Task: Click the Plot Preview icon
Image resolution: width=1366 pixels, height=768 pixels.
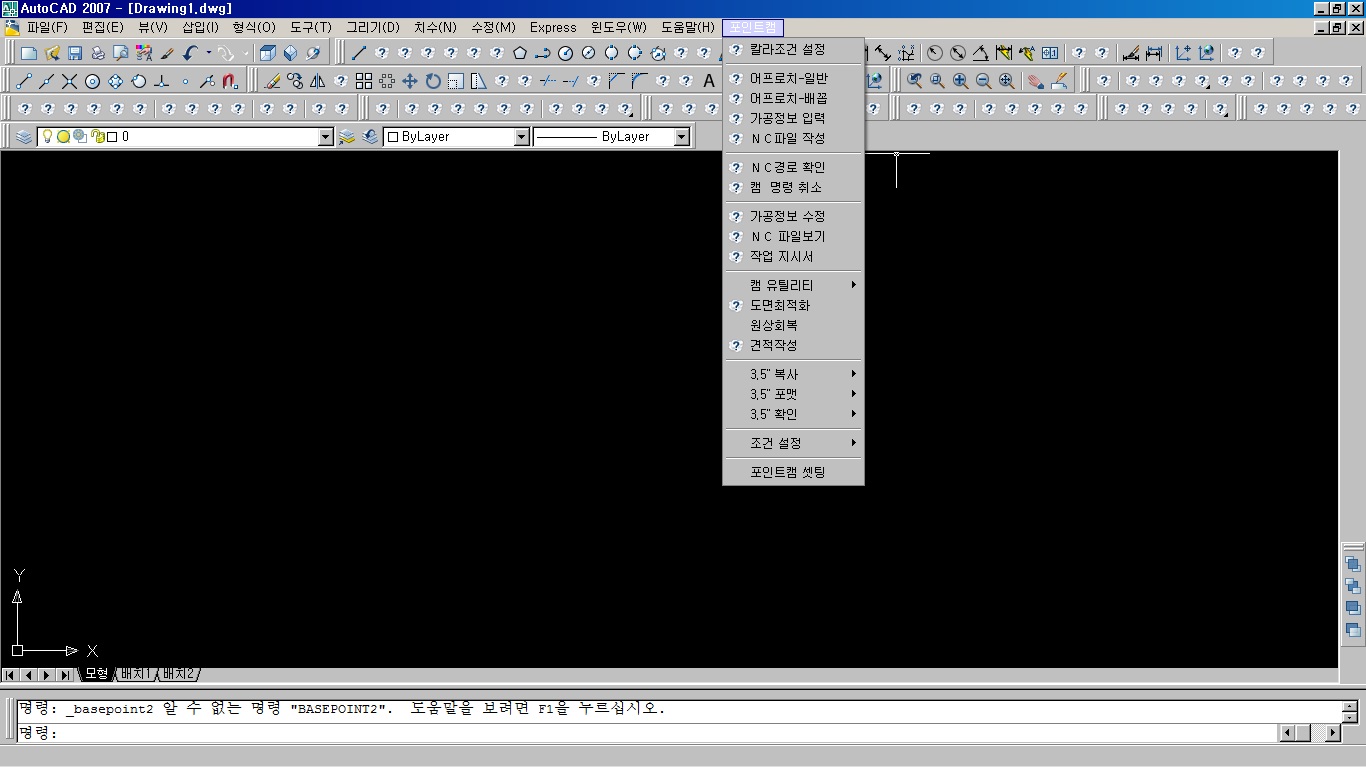Action: 121,53
